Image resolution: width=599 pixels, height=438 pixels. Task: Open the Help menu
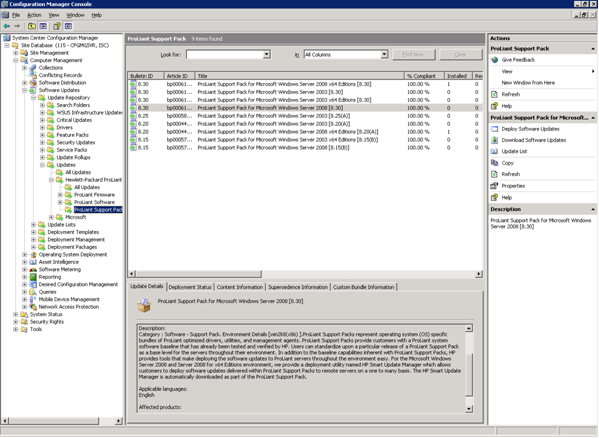point(96,15)
